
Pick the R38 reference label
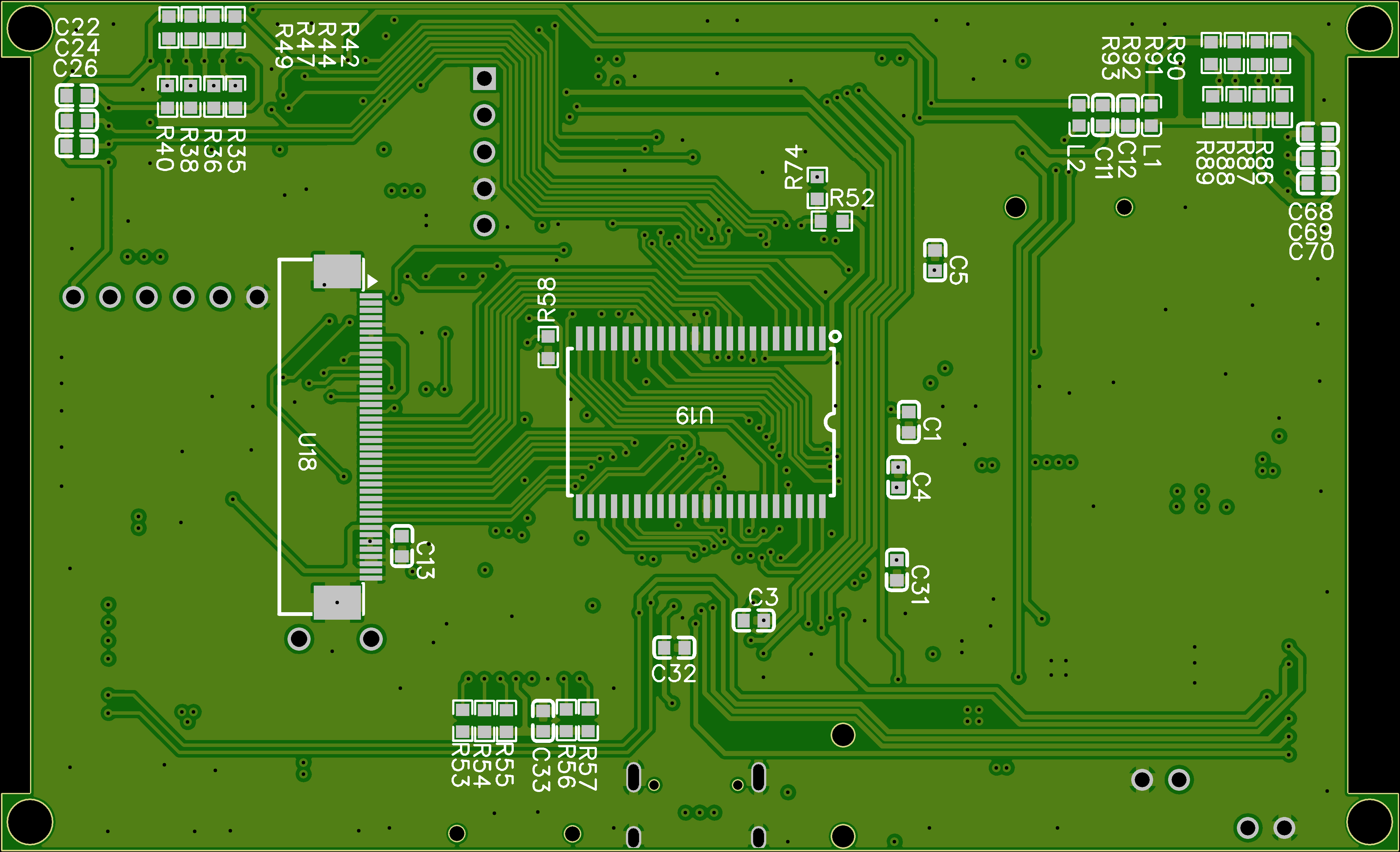click(189, 150)
